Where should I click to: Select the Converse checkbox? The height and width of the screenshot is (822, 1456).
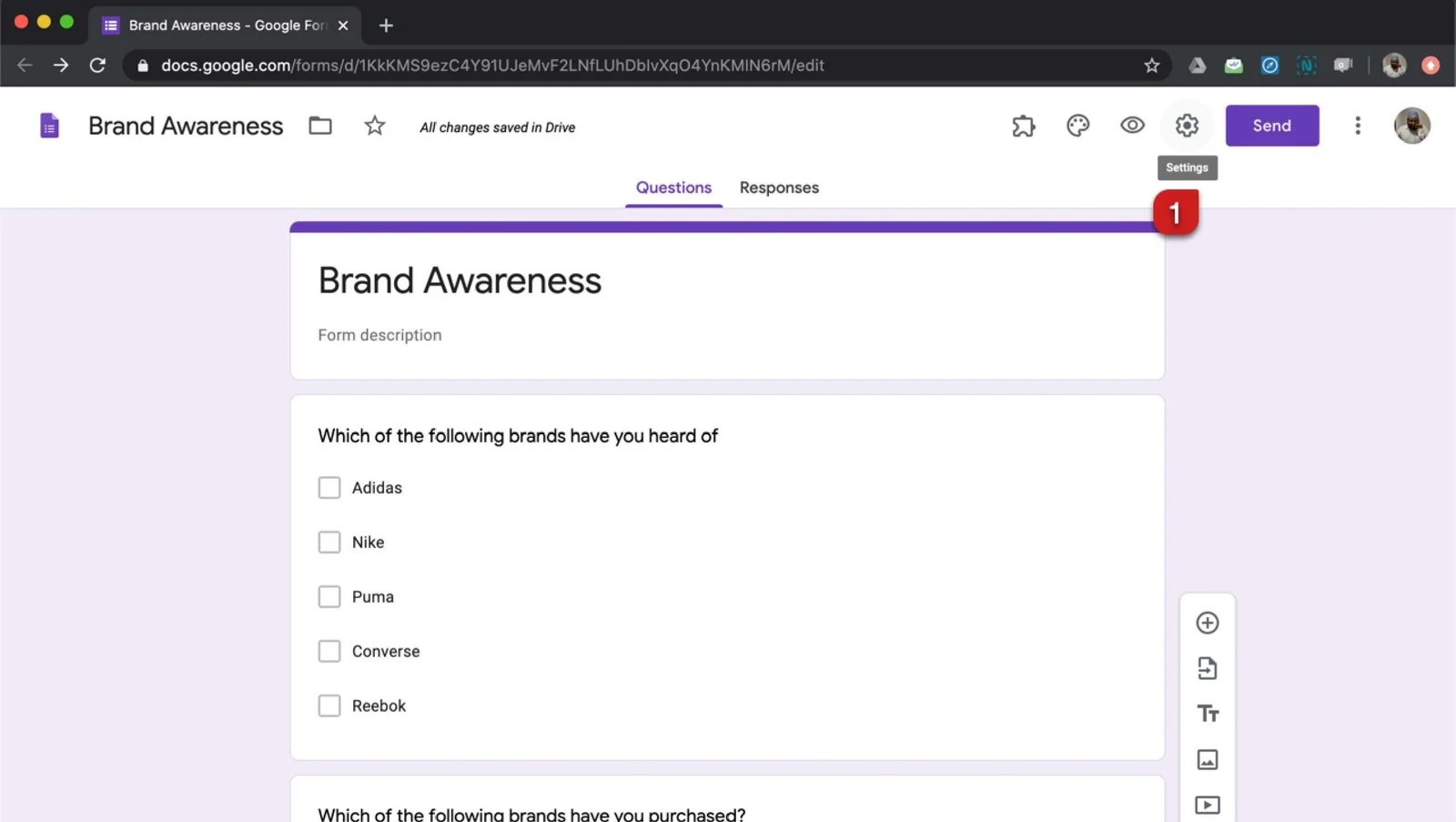[329, 652]
